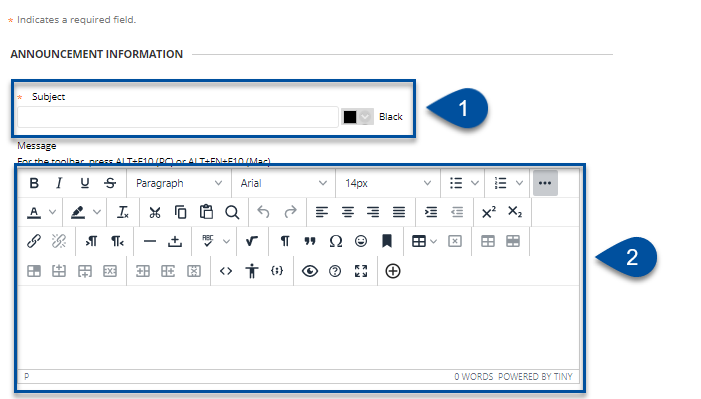Insert a special character with Omega icon

(x=335, y=242)
